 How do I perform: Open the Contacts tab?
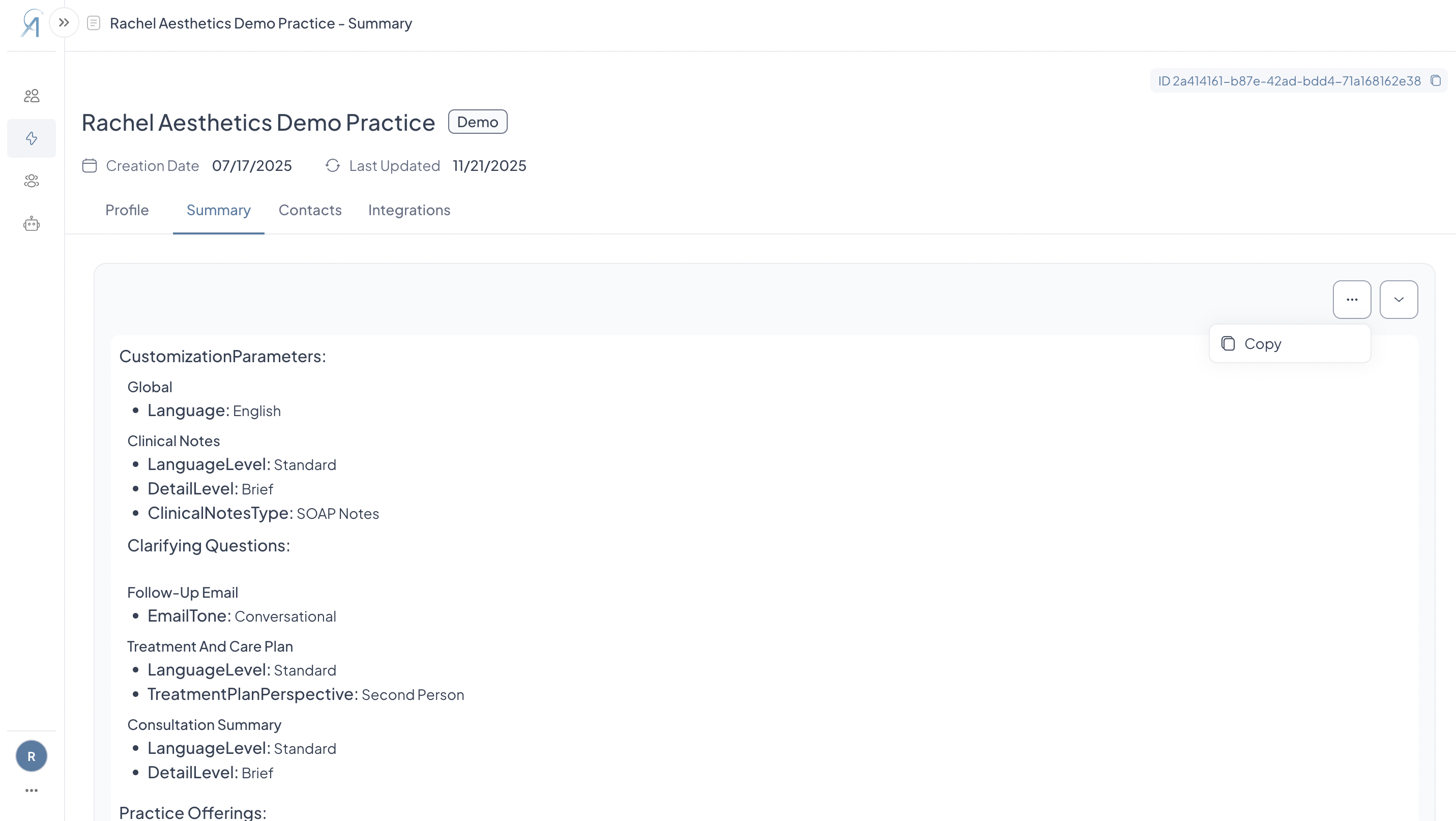tap(310, 210)
